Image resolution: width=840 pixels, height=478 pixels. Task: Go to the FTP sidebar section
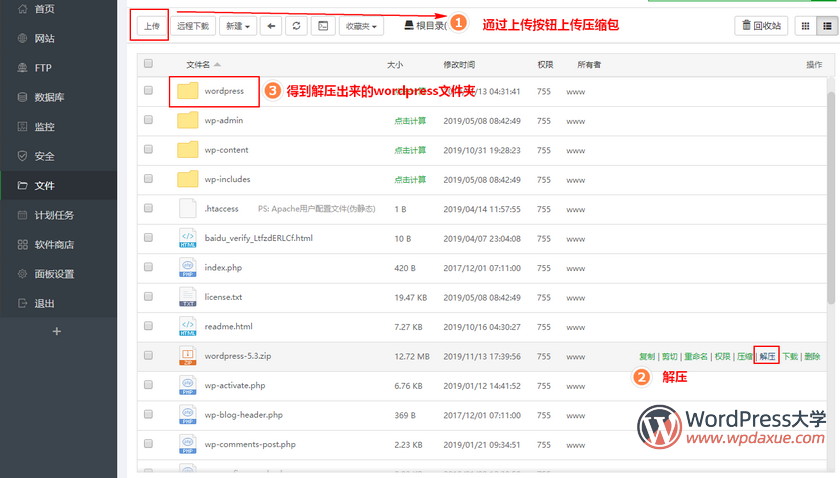(58, 68)
